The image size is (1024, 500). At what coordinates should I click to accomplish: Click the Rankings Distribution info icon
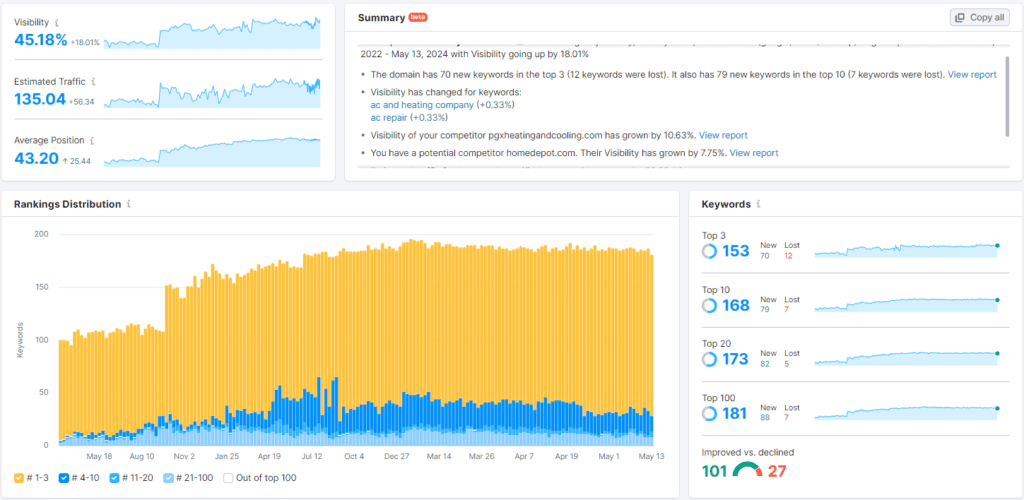click(129, 204)
